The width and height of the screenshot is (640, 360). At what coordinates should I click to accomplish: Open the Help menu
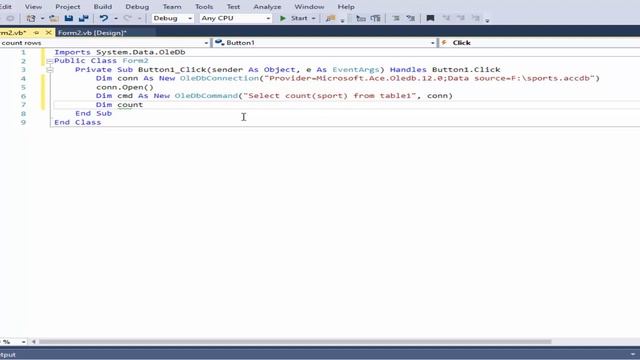pyautogui.click(x=346, y=7)
